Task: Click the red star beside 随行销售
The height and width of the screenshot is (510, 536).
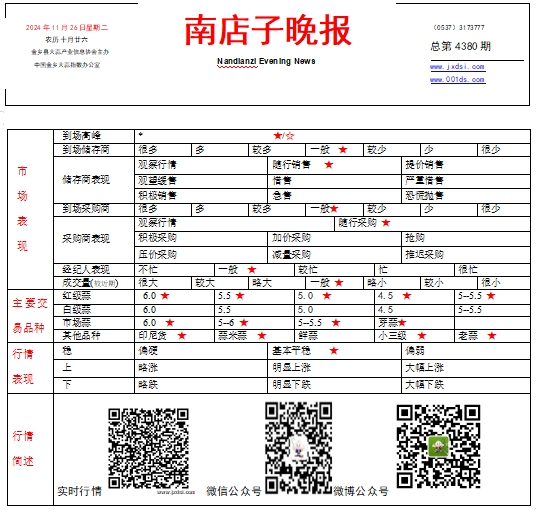Action: tap(329, 165)
